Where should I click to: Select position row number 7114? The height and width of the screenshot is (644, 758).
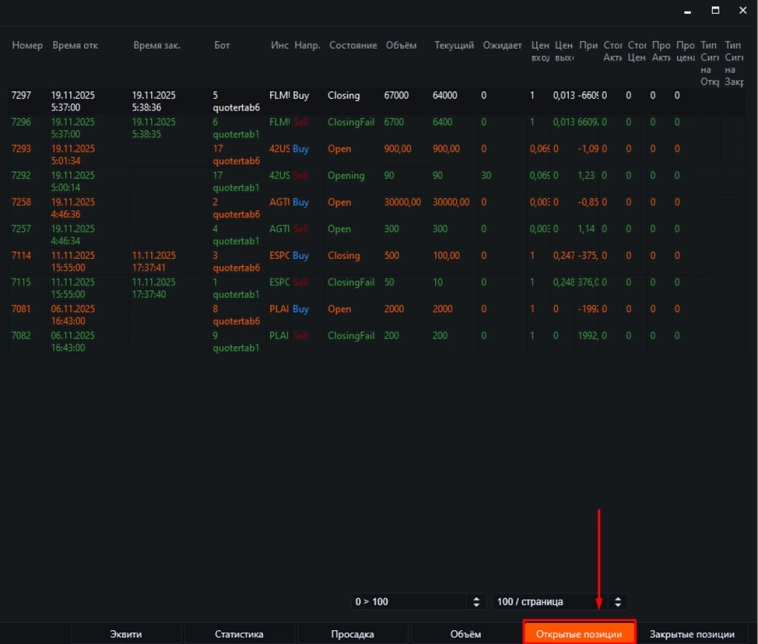tap(22, 255)
